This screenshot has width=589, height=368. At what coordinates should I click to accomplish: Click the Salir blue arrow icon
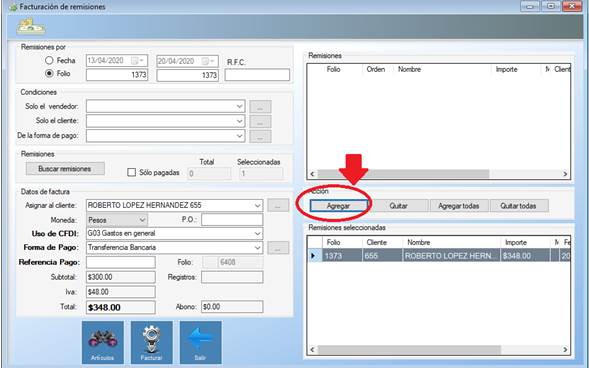200,342
